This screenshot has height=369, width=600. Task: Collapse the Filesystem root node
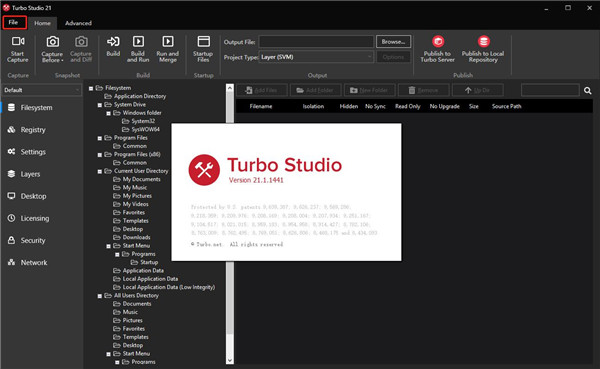click(x=91, y=88)
